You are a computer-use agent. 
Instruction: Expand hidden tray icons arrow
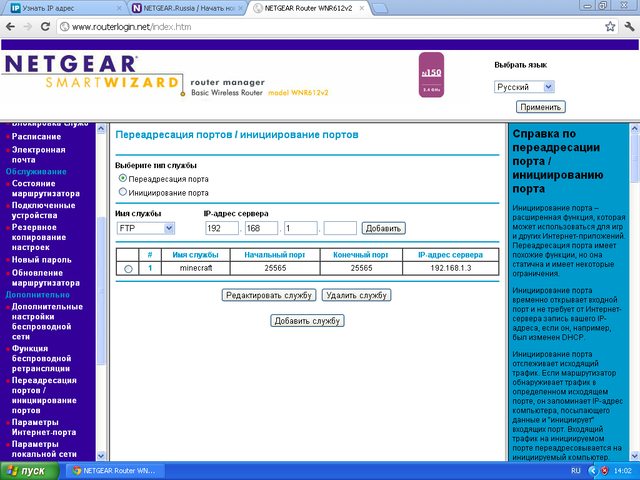click(593, 471)
